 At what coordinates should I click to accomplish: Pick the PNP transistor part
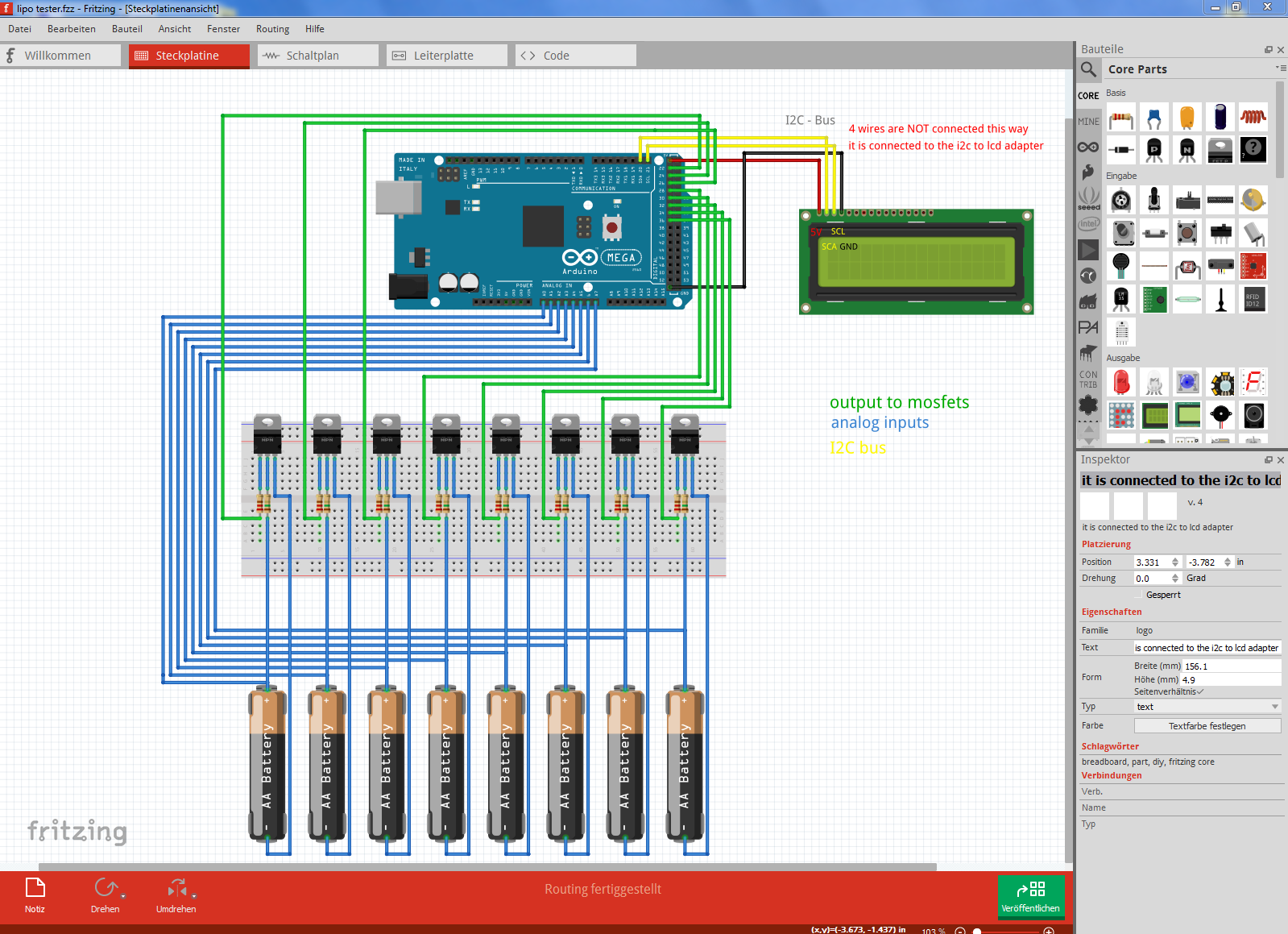click(1154, 150)
